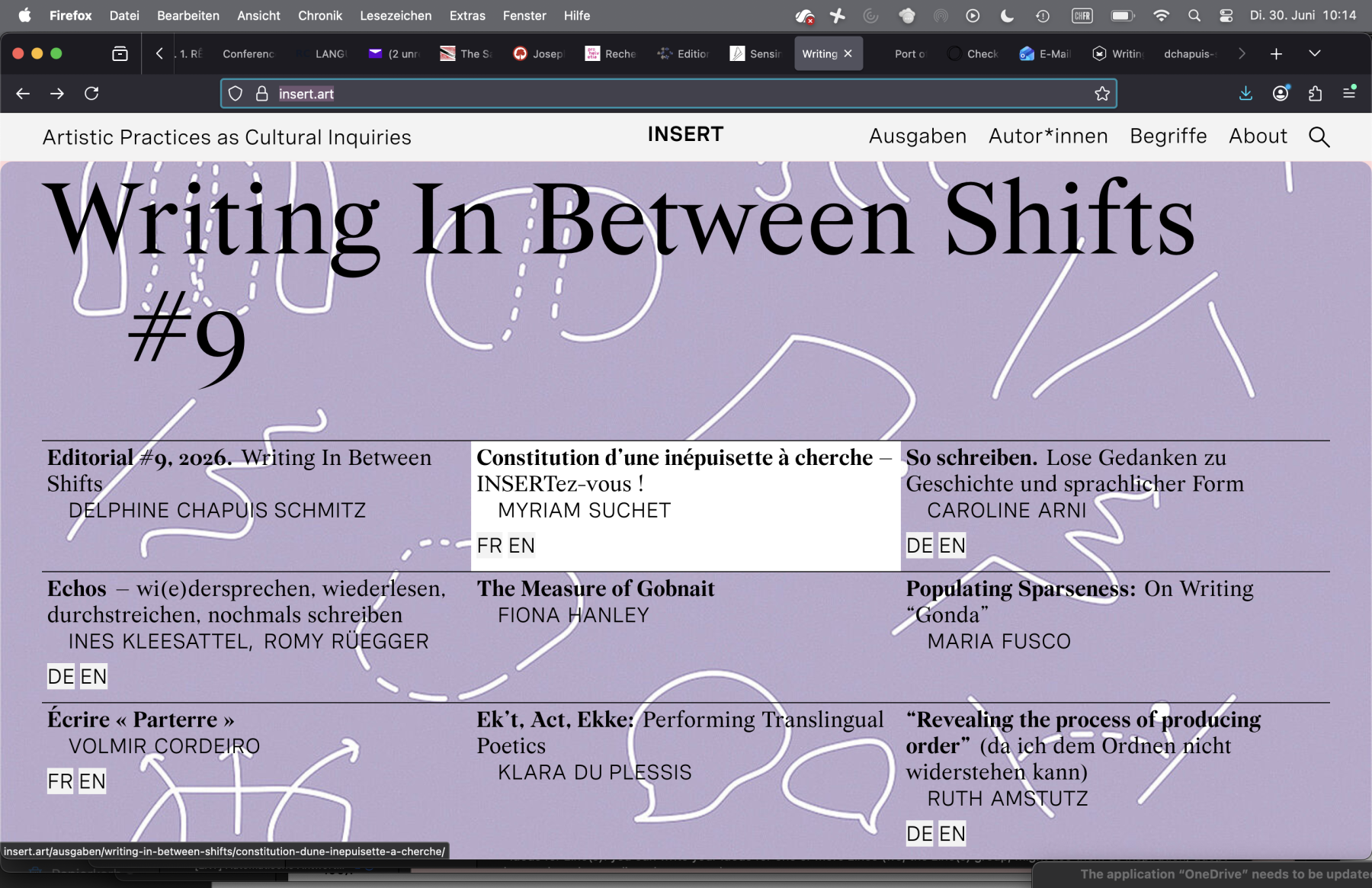Show site tracking protection shield
This screenshot has height=888, width=1372.
click(x=236, y=93)
